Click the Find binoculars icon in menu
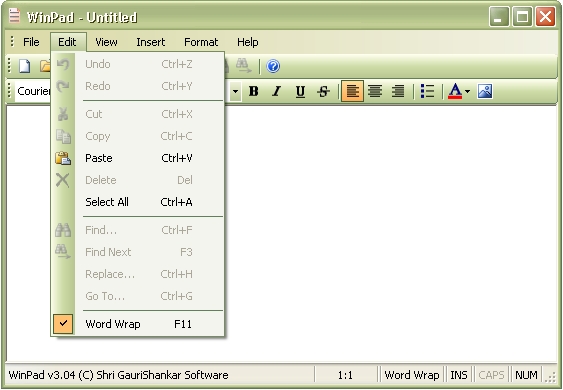Viewport: 563px width, 390px height. (x=63, y=230)
